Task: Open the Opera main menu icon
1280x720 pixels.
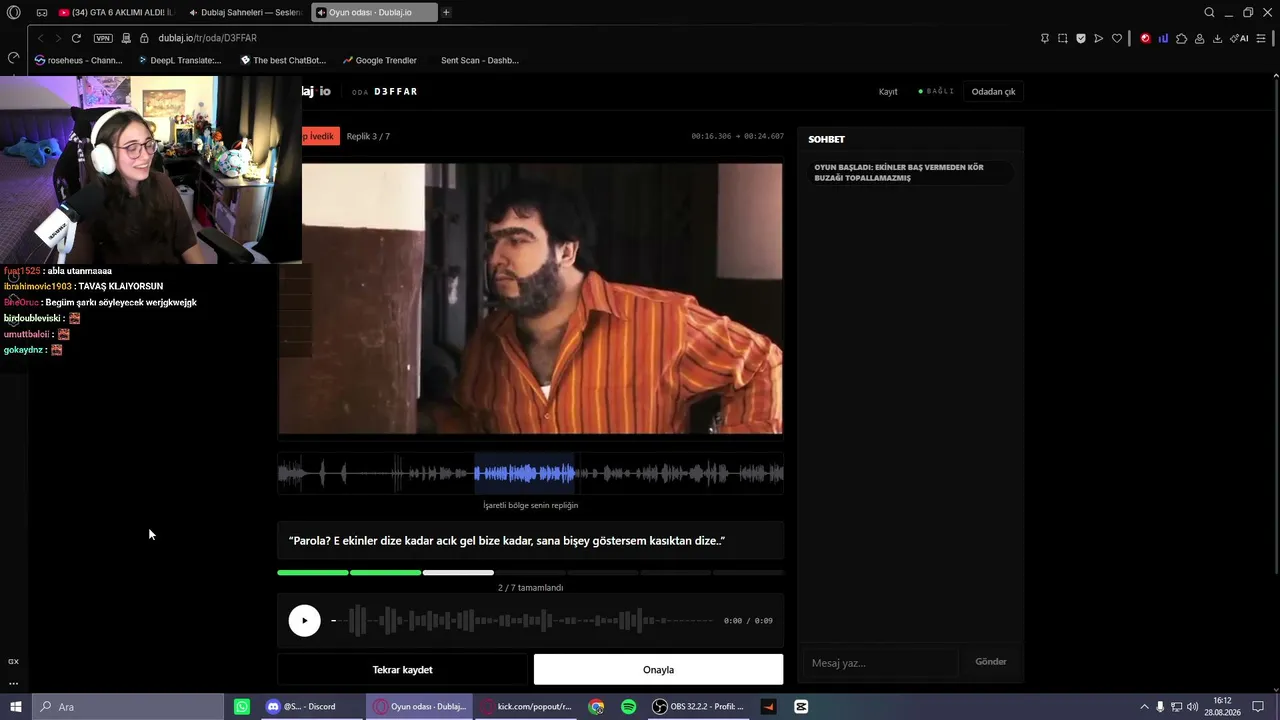Action: pyautogui.click(x=14, y=12)
